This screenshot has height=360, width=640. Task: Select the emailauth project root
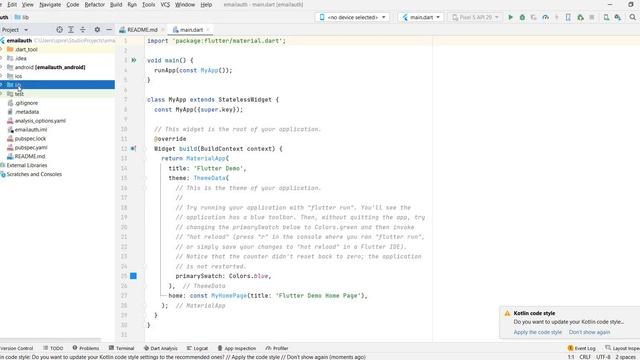click(x=19, y=40)
